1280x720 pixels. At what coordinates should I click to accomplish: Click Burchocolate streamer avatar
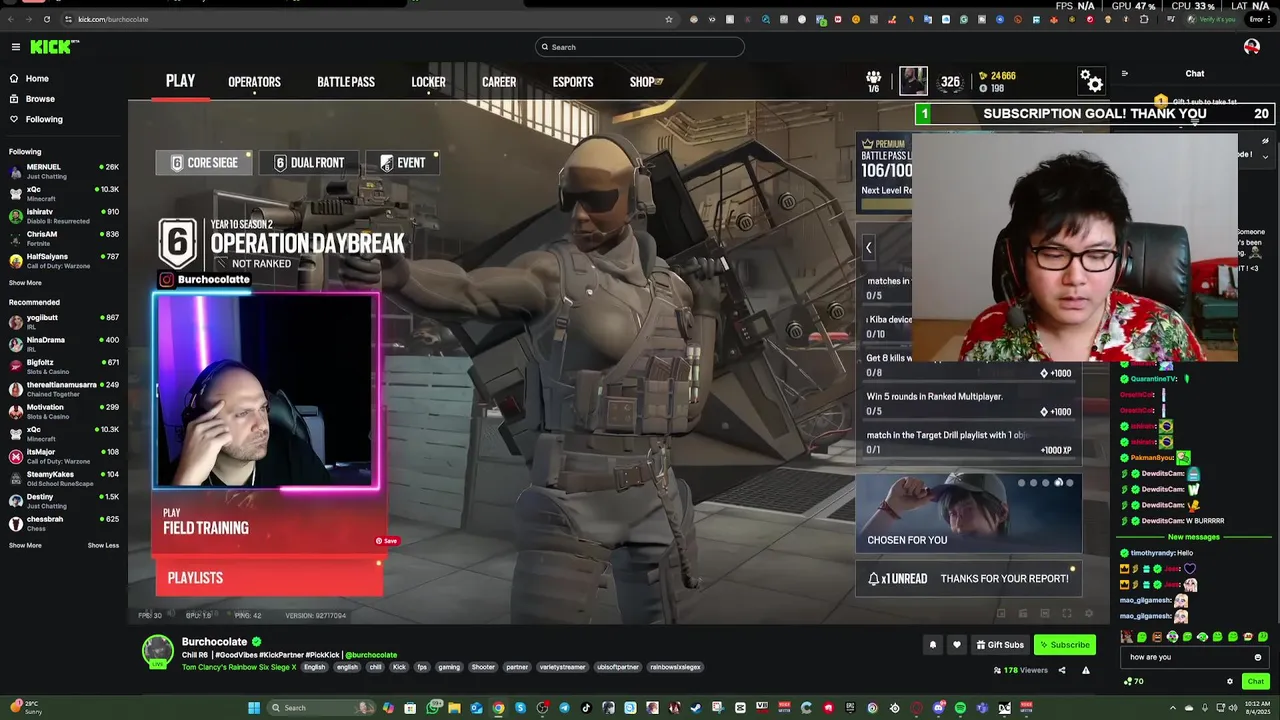pyautogui.click(x=157, y=651)
